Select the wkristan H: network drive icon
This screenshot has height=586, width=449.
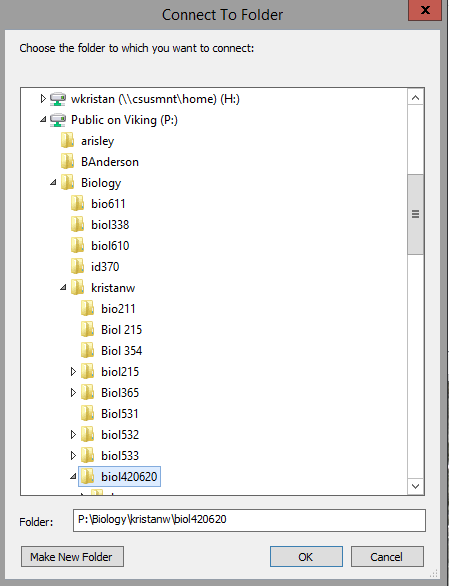[x=58, y=99]
